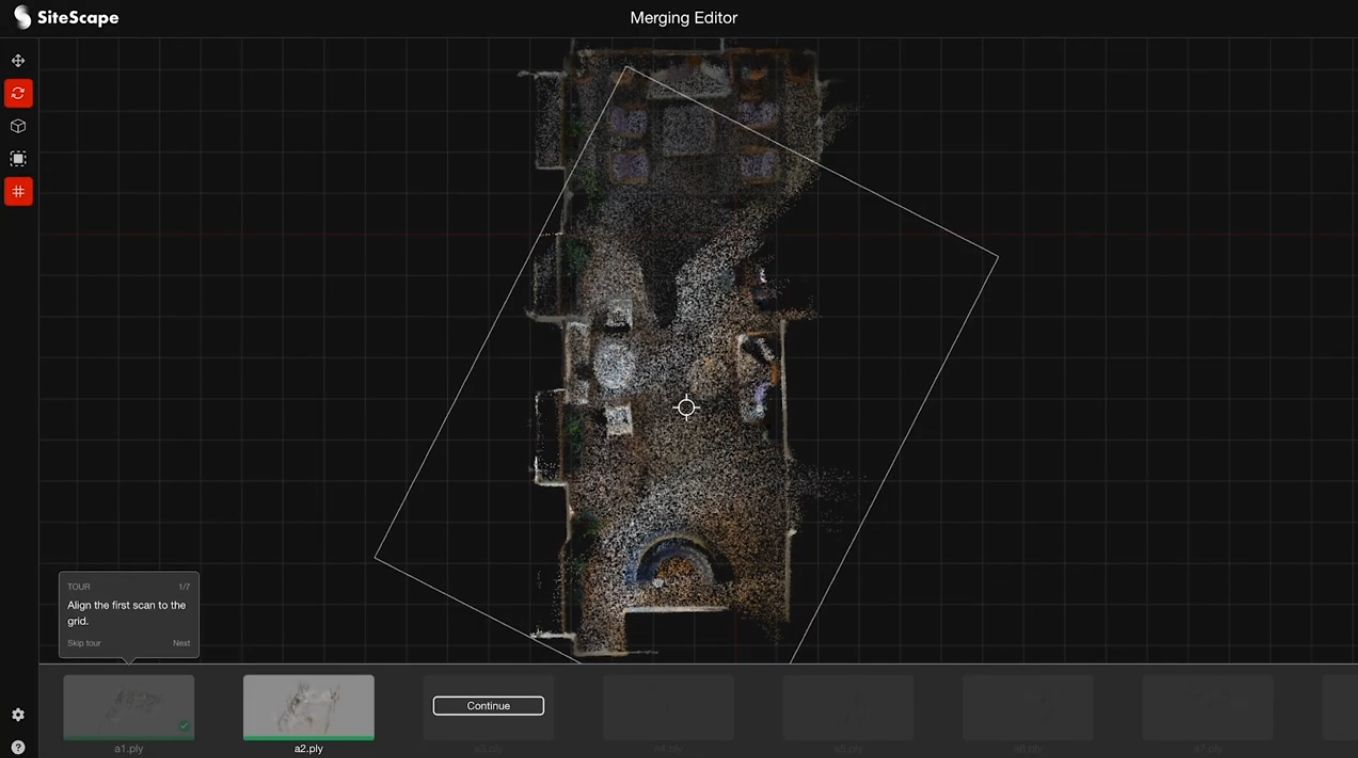Click the a2.ply file name label

[309, 749]
